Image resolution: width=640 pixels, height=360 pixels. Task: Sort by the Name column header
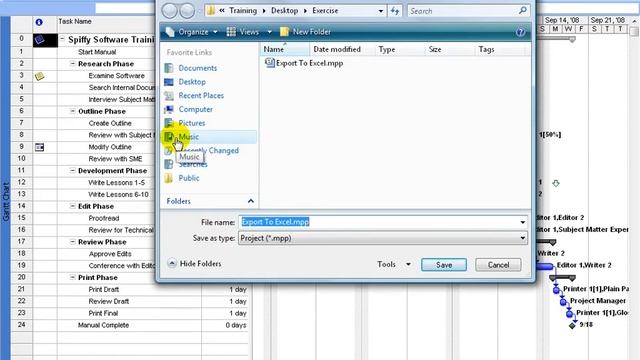284,49
